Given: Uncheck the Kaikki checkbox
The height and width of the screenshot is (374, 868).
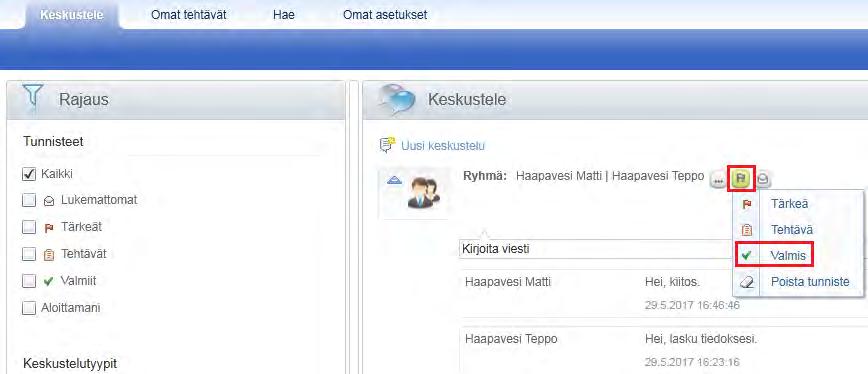Looking at the screenshot, I should [29, 174].
